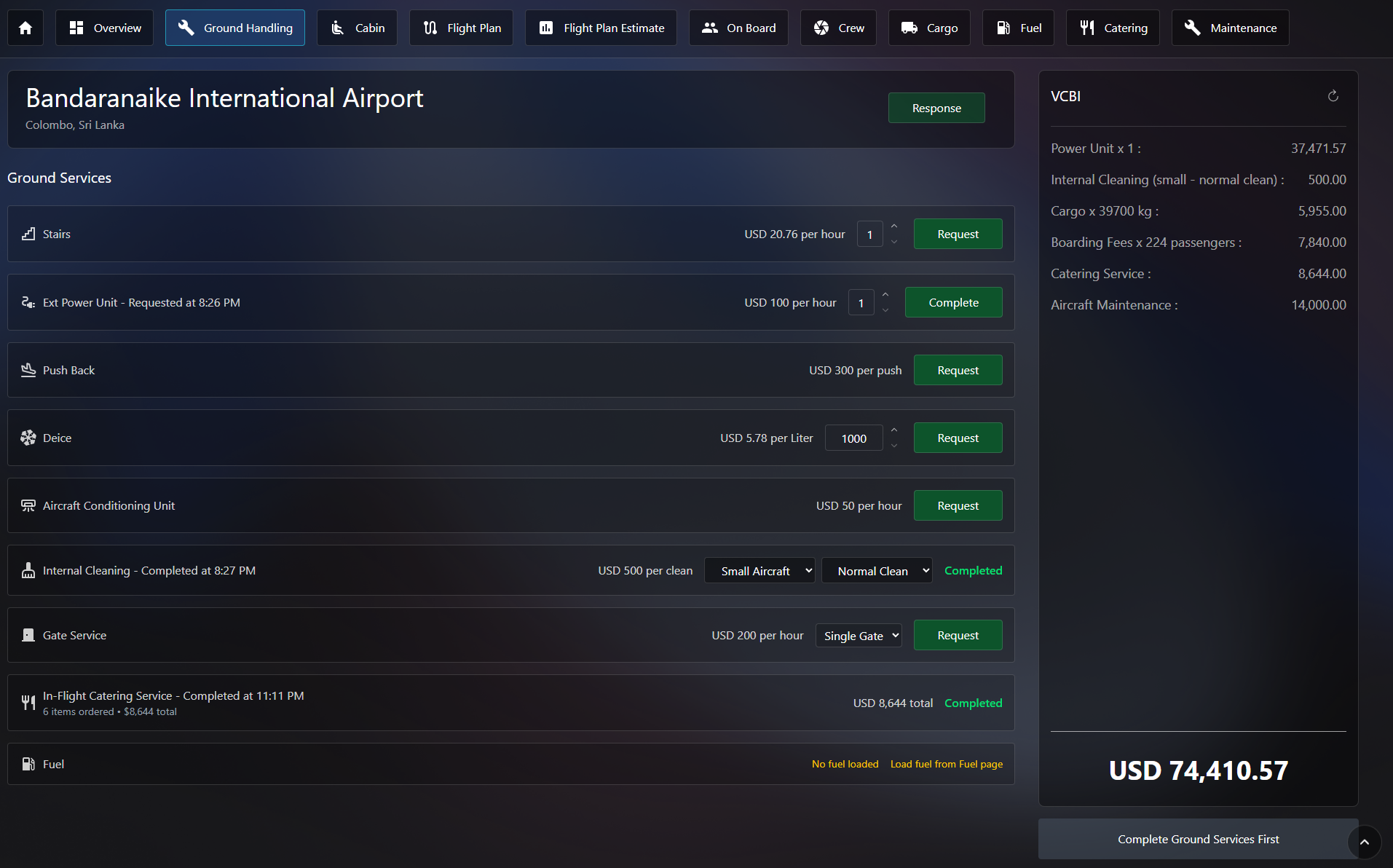Screen dimensions: 1393x868
Task: Increase Deice liters with up arrow
Action: tap(894, 430)
